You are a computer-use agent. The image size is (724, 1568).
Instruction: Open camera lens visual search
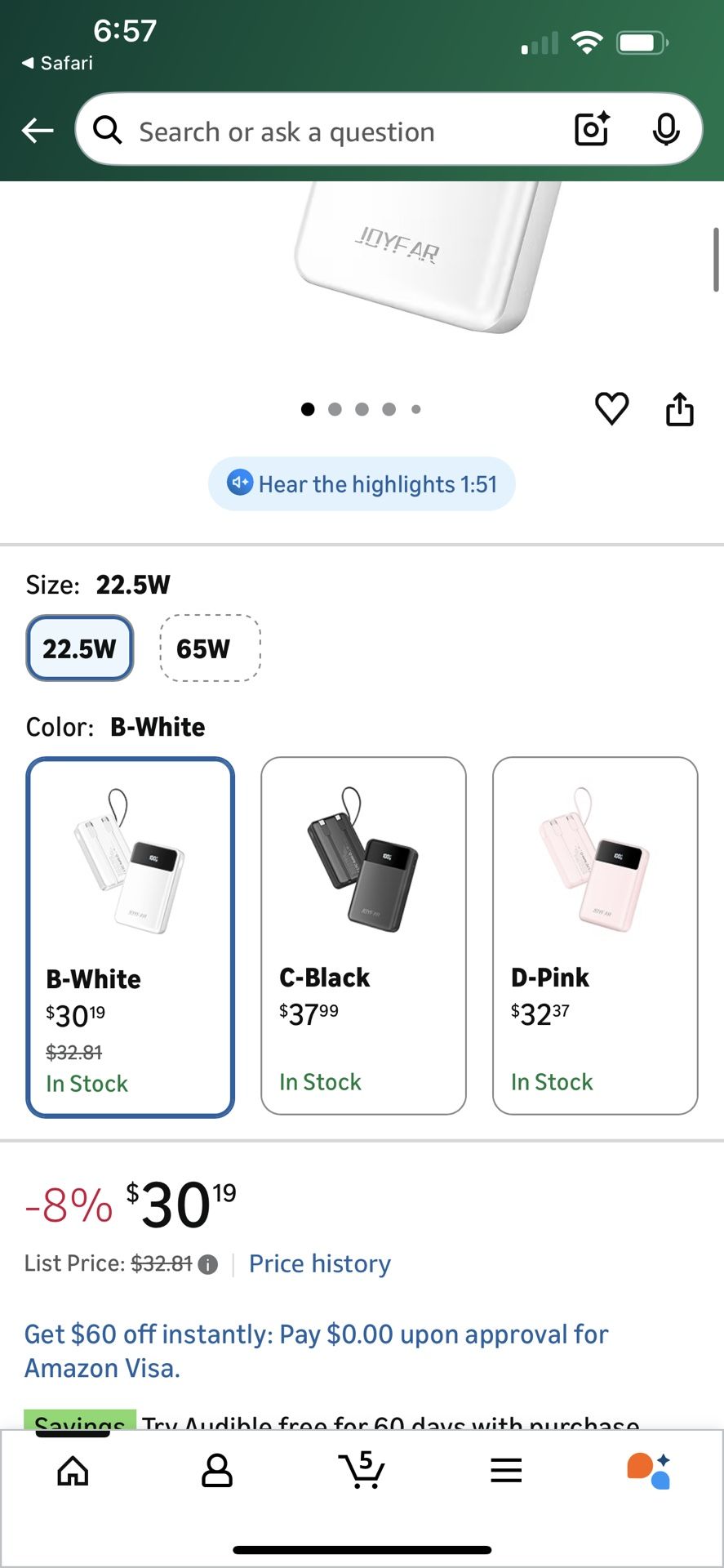click(592, 129)
